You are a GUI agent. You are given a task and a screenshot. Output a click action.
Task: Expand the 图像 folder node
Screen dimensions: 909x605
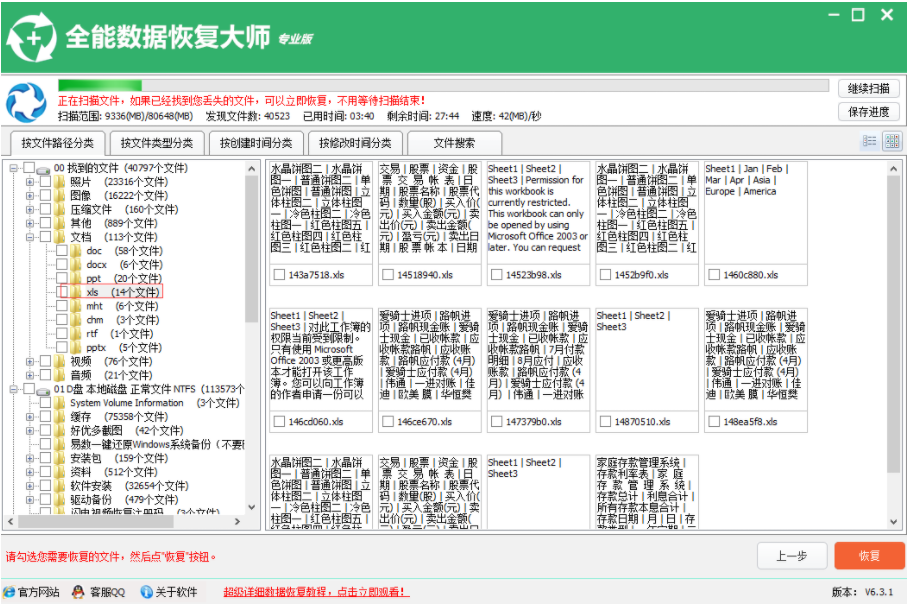(29, 195)
